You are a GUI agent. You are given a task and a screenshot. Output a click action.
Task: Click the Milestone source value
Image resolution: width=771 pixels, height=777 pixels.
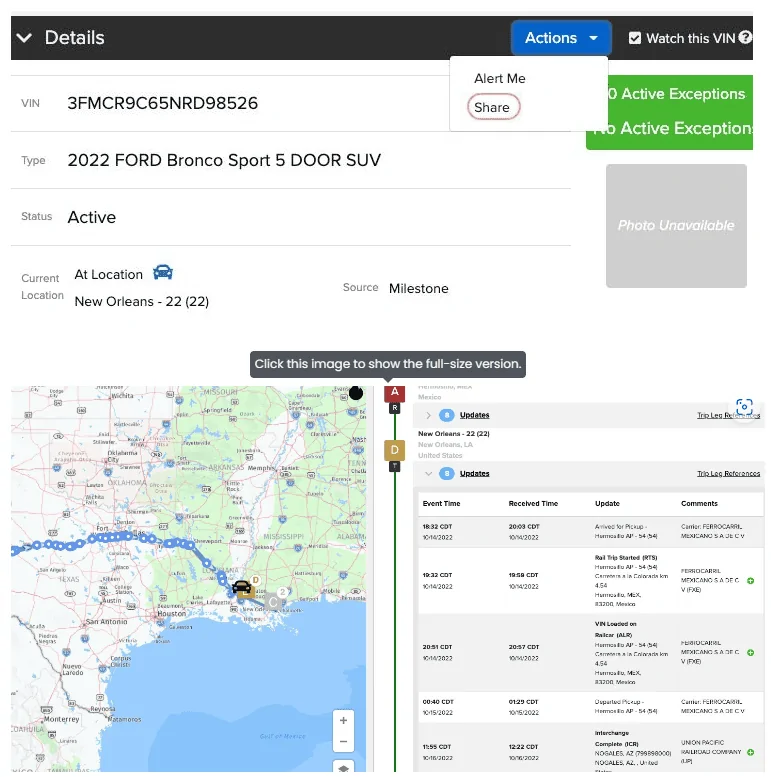pyautogui.click(x=419, y=288)
